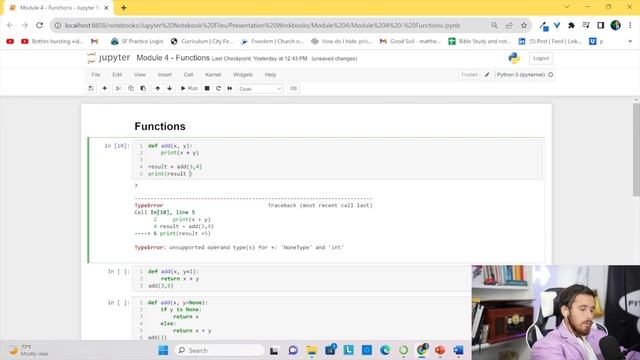Open the Insert menu
640x360 pixels.
click(164, 75)
